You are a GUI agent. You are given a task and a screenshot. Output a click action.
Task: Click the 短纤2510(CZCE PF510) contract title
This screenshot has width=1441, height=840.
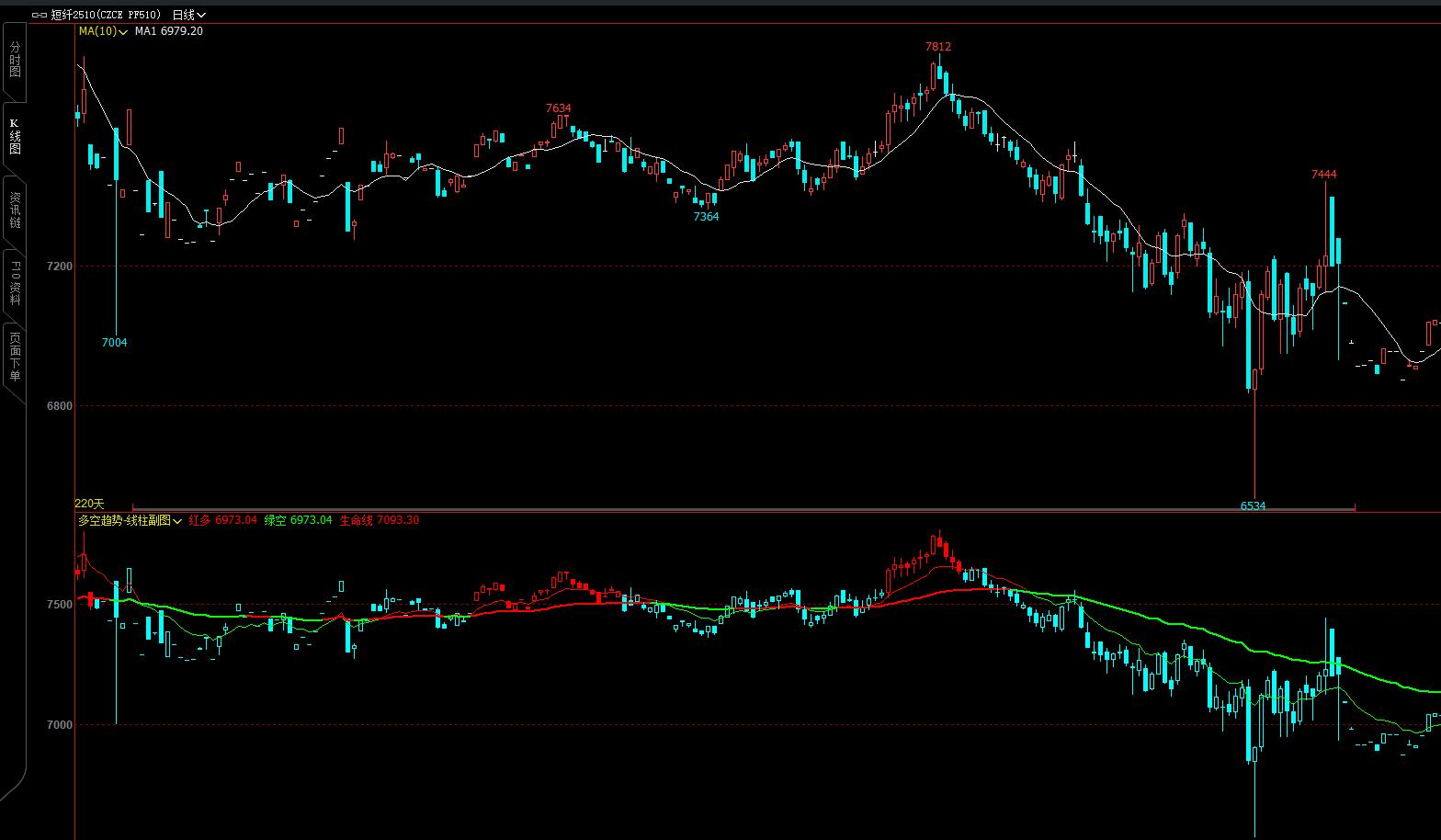pyautogui.click(x=107, y=15)
